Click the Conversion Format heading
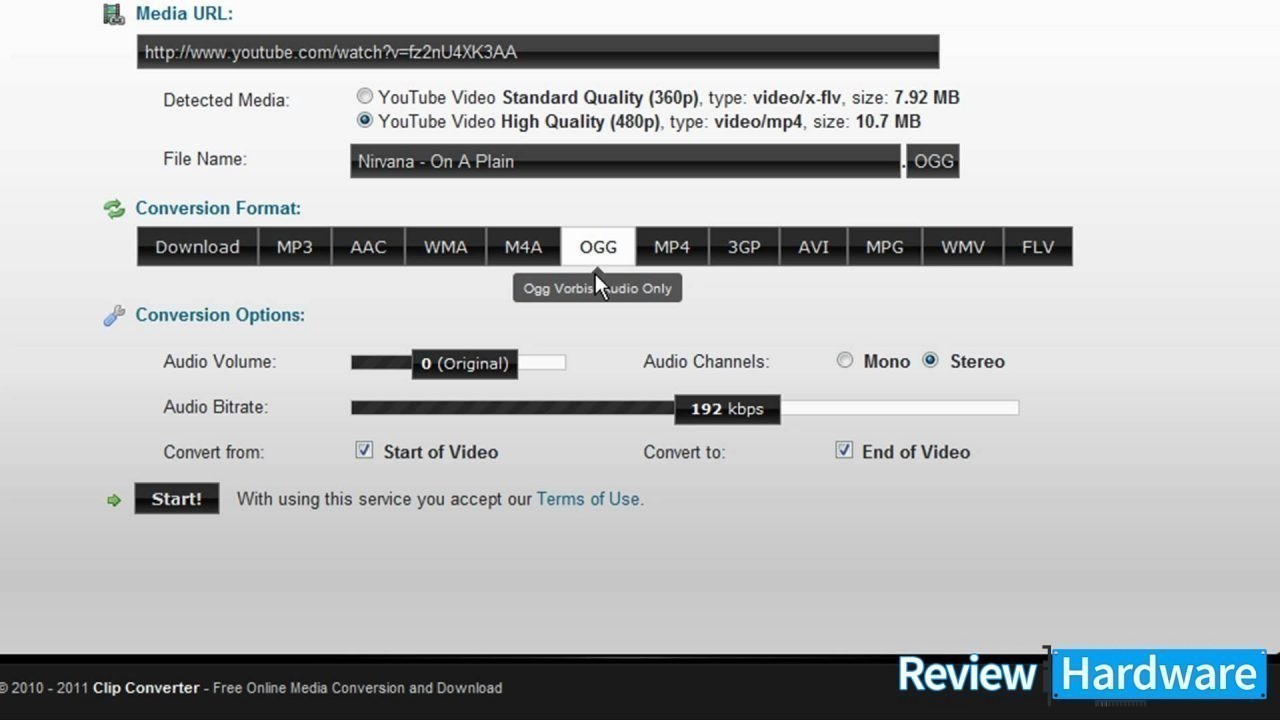1280x720 pixels. [x=218, y=208]
